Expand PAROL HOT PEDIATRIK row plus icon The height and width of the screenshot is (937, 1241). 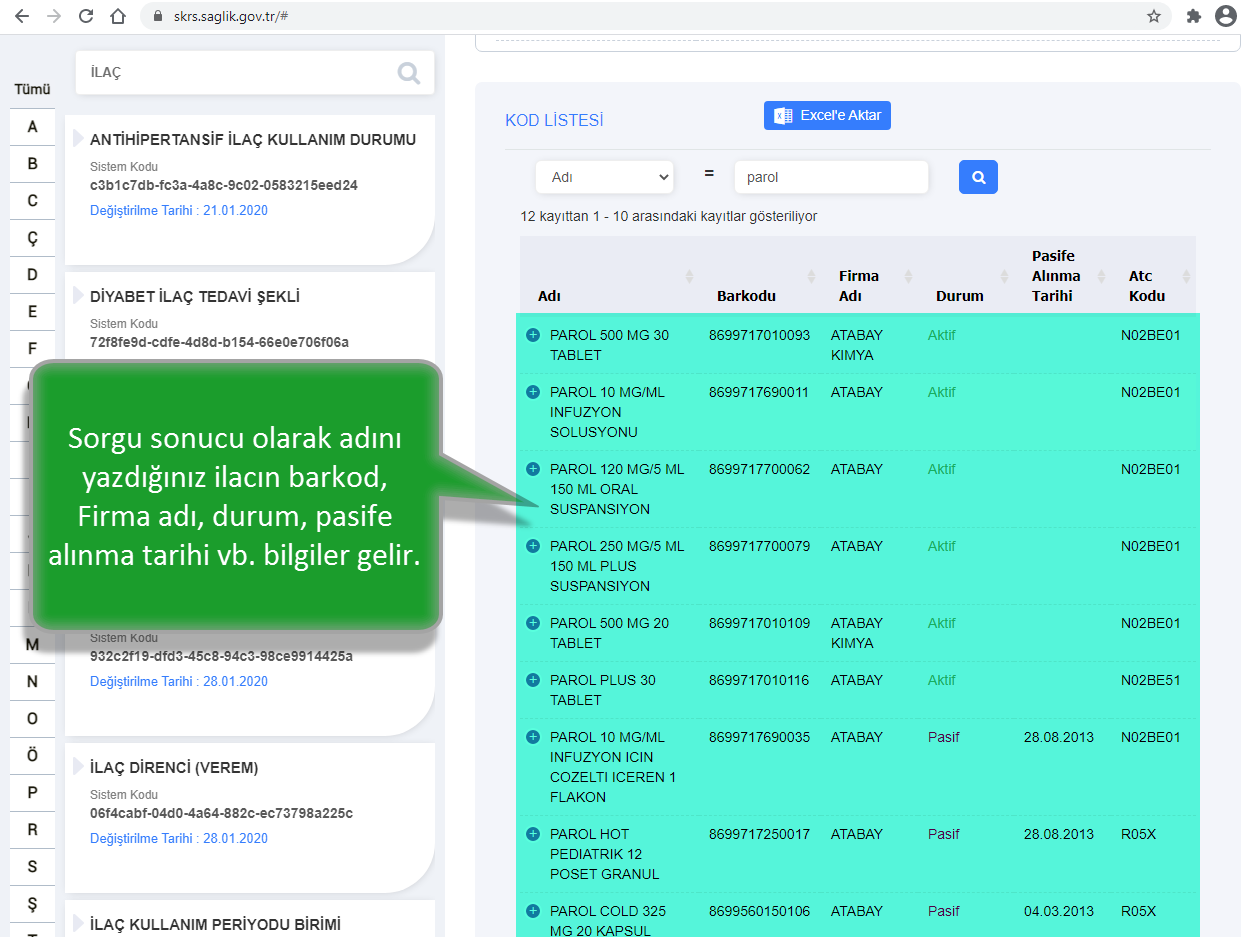click(x=533, y=834)
